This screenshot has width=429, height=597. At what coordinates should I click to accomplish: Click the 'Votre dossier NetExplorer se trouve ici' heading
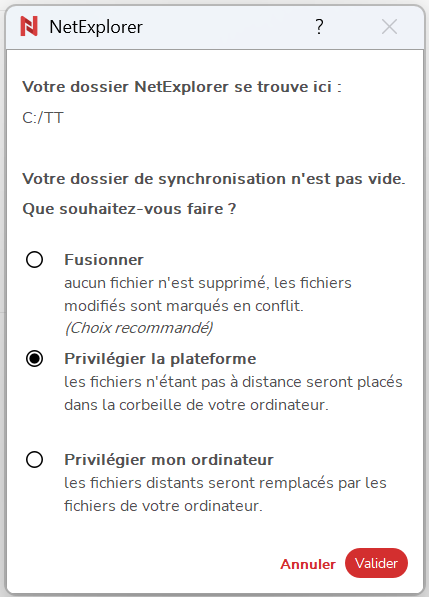(x=182, y=87)
